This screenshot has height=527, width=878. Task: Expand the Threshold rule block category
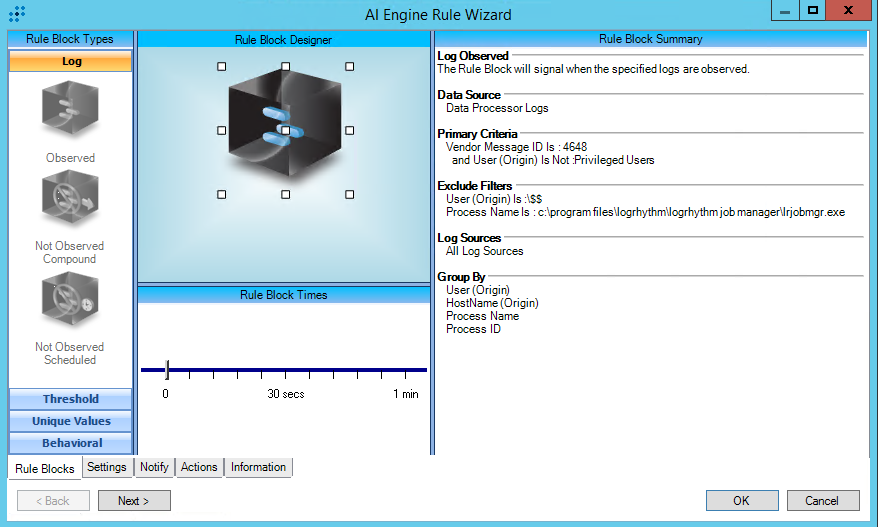tap(70, 399)
